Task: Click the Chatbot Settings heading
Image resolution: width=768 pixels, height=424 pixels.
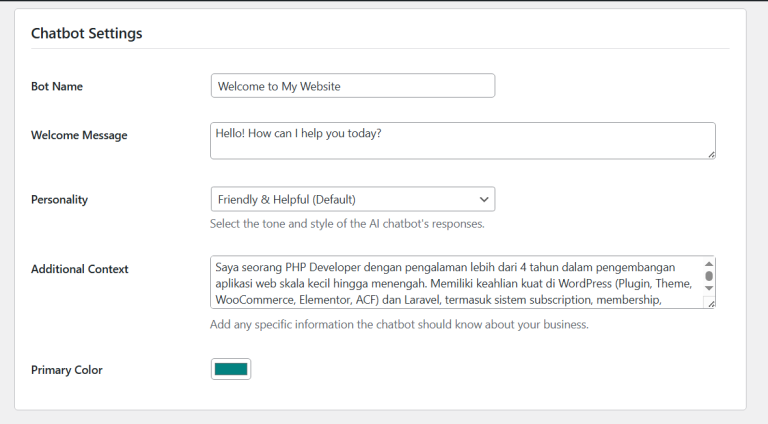Action: coord(87,33)
